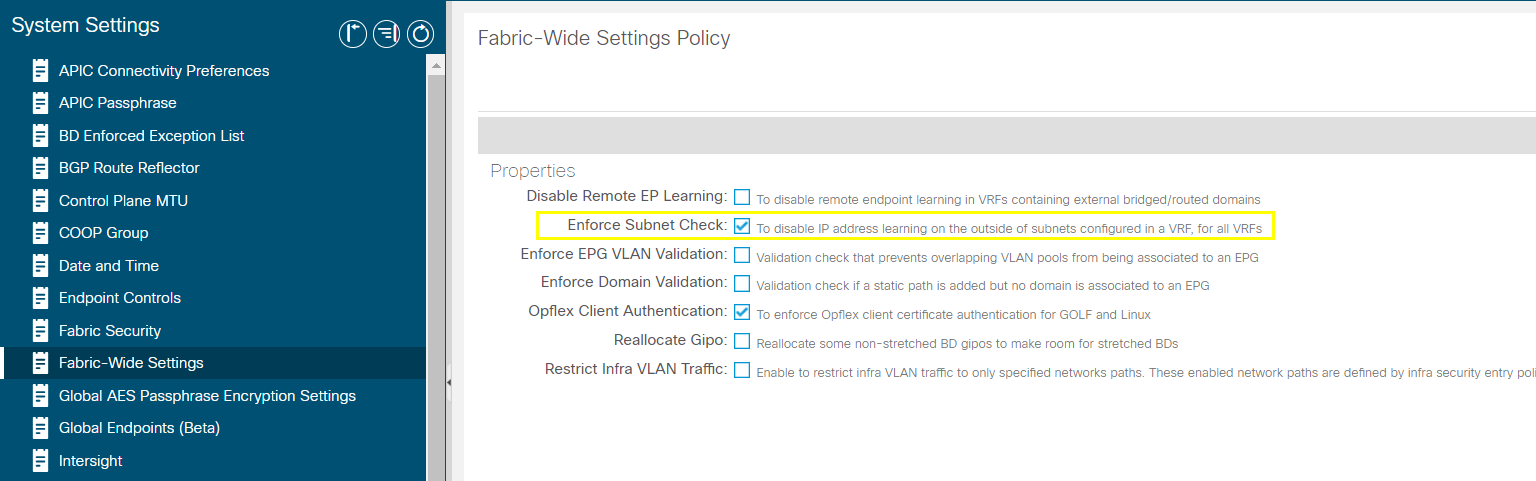The height and width of the screenshot is (481, 1536).
Task: Click document icon beside Control Plane MTU
Action: coord(41,201)
